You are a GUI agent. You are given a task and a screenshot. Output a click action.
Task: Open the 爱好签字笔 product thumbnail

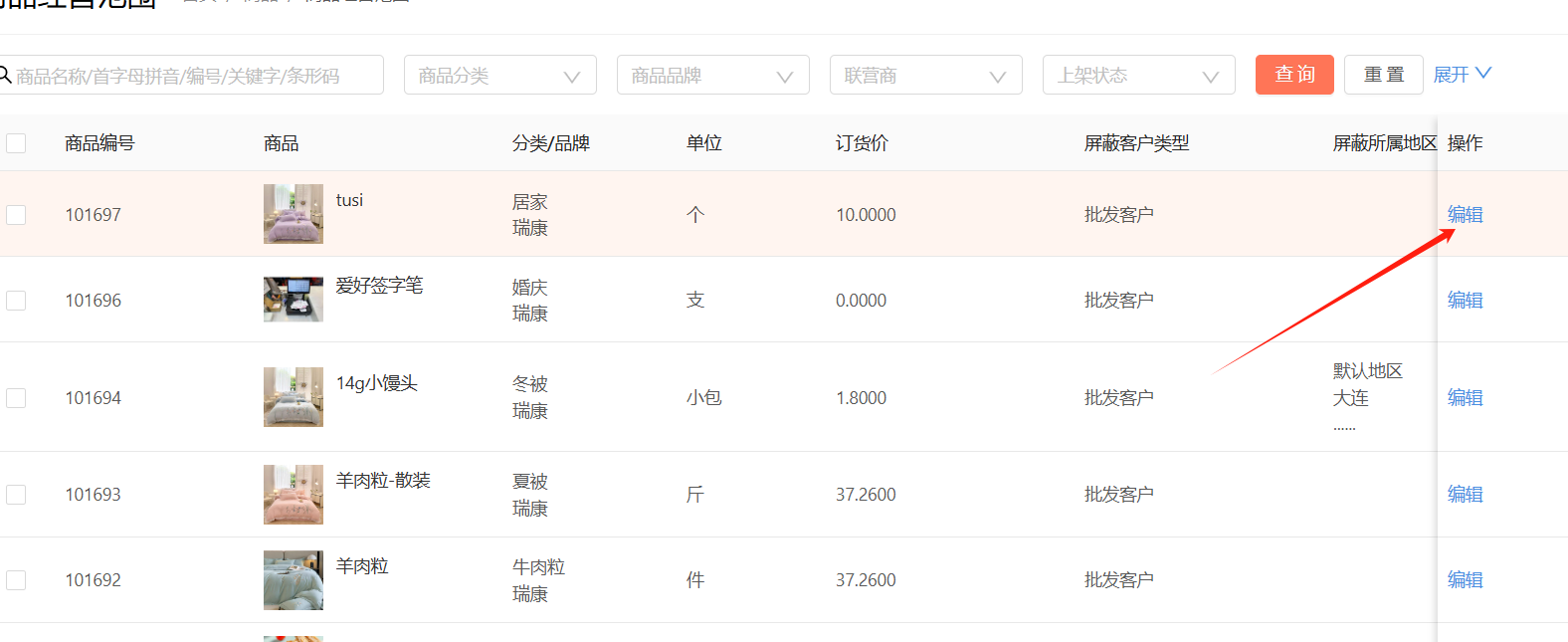[294, 300]
